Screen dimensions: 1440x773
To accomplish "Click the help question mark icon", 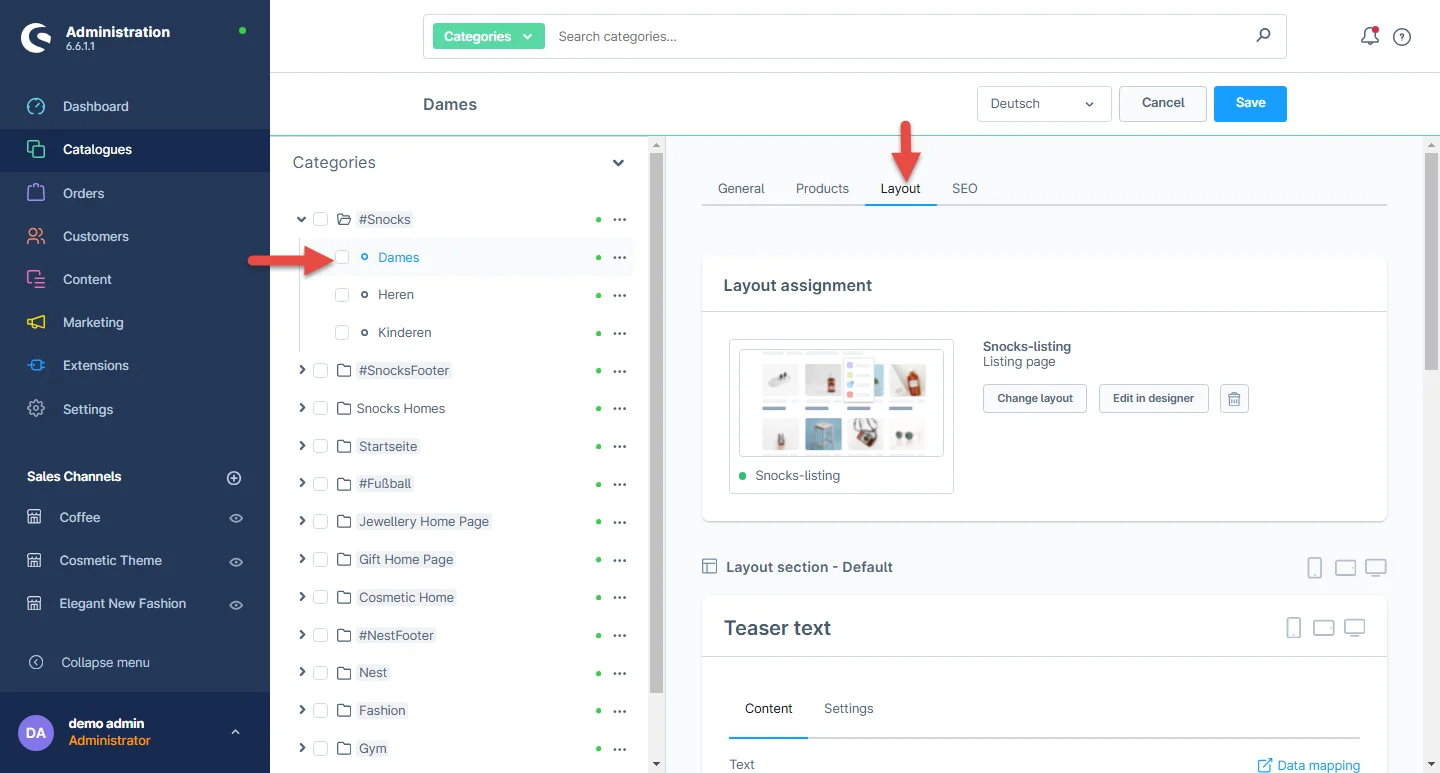I will (x=1402, y=37).
